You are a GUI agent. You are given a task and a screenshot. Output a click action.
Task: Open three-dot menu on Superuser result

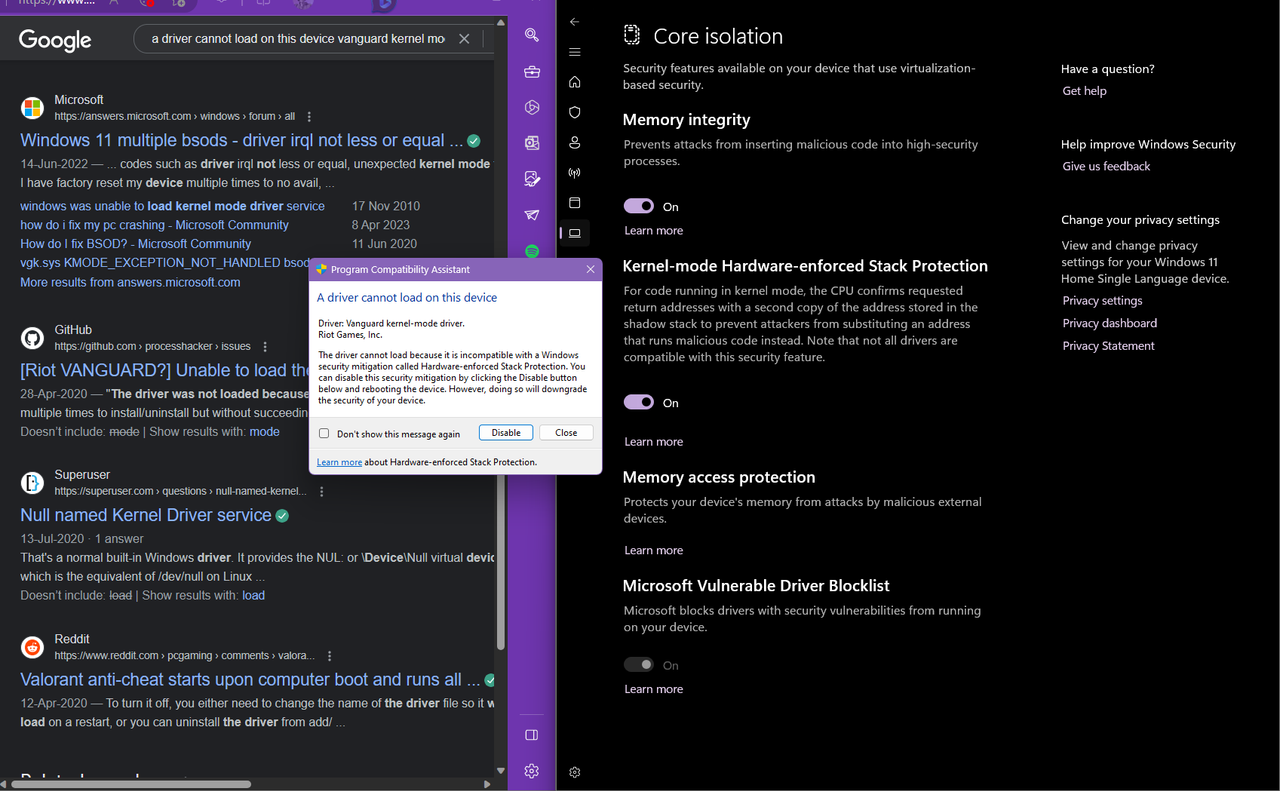[x=321, y=491]
